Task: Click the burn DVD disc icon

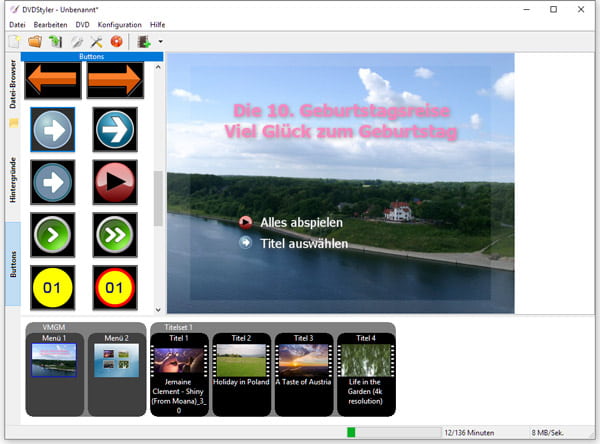Action: coord(117,42)
